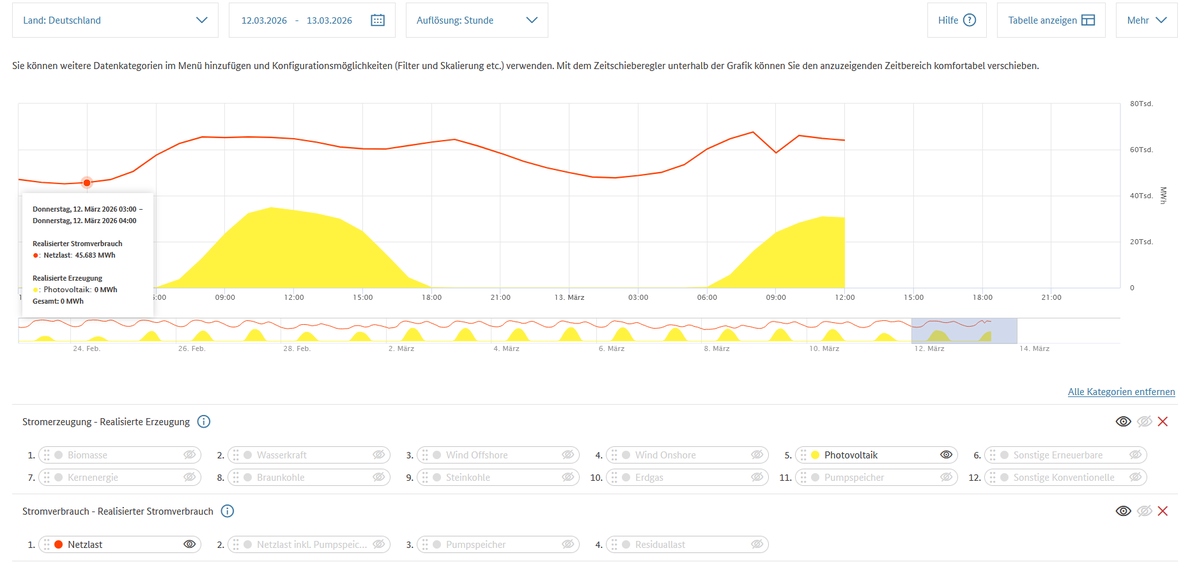Hide all Stromverbrauch series with crossed eye
Screen dimensions: 1199x562
pos(1144,511)
